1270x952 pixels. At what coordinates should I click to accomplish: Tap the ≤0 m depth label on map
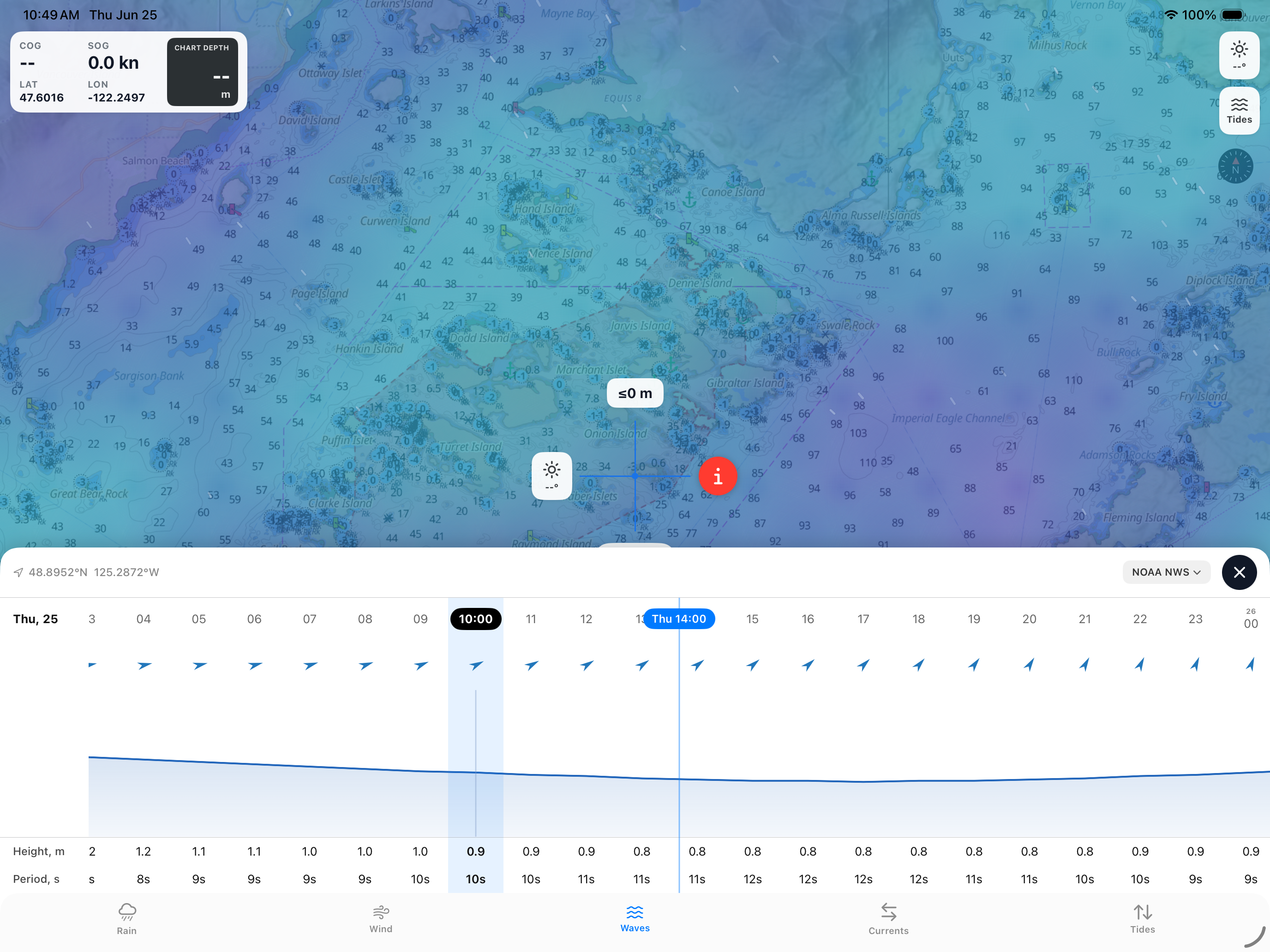[x=635, y=393]
